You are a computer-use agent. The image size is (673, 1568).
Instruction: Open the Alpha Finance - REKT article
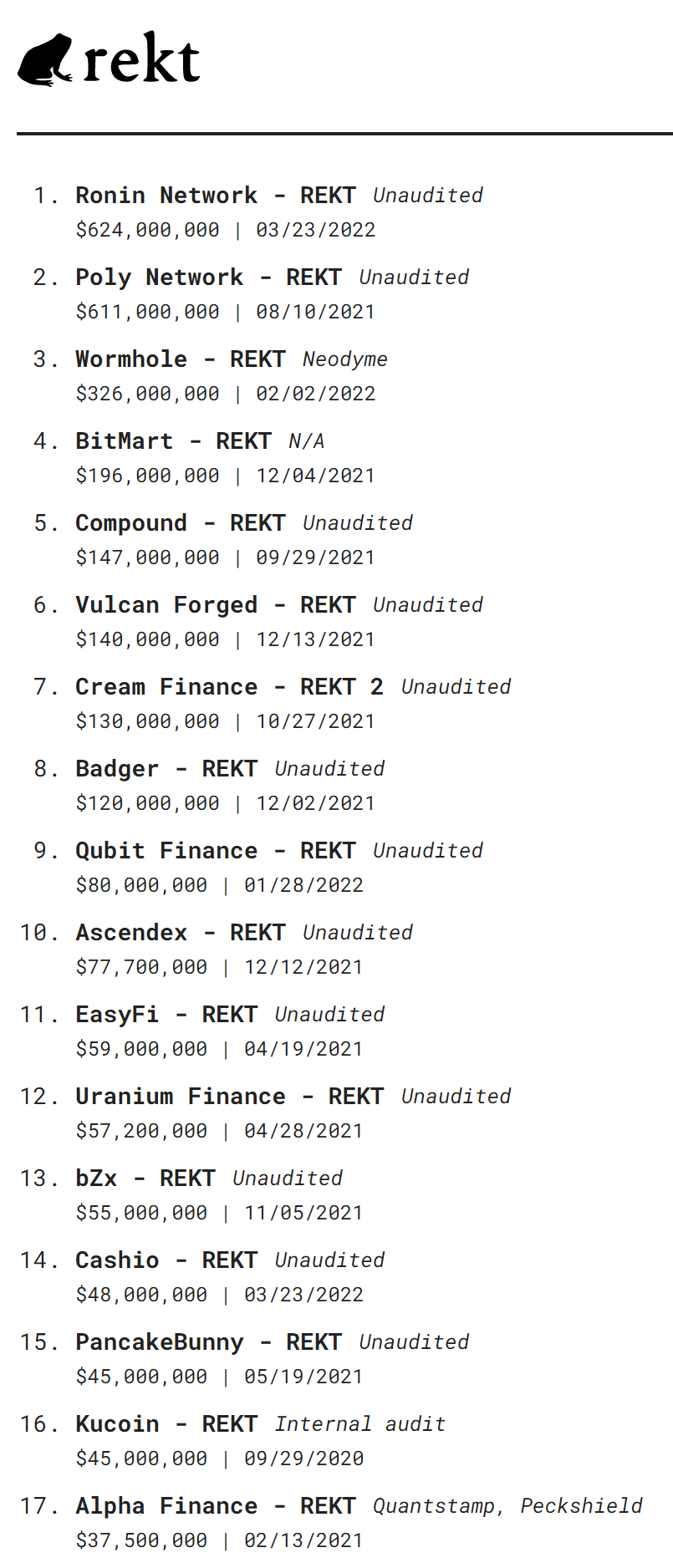point(216,1505)
